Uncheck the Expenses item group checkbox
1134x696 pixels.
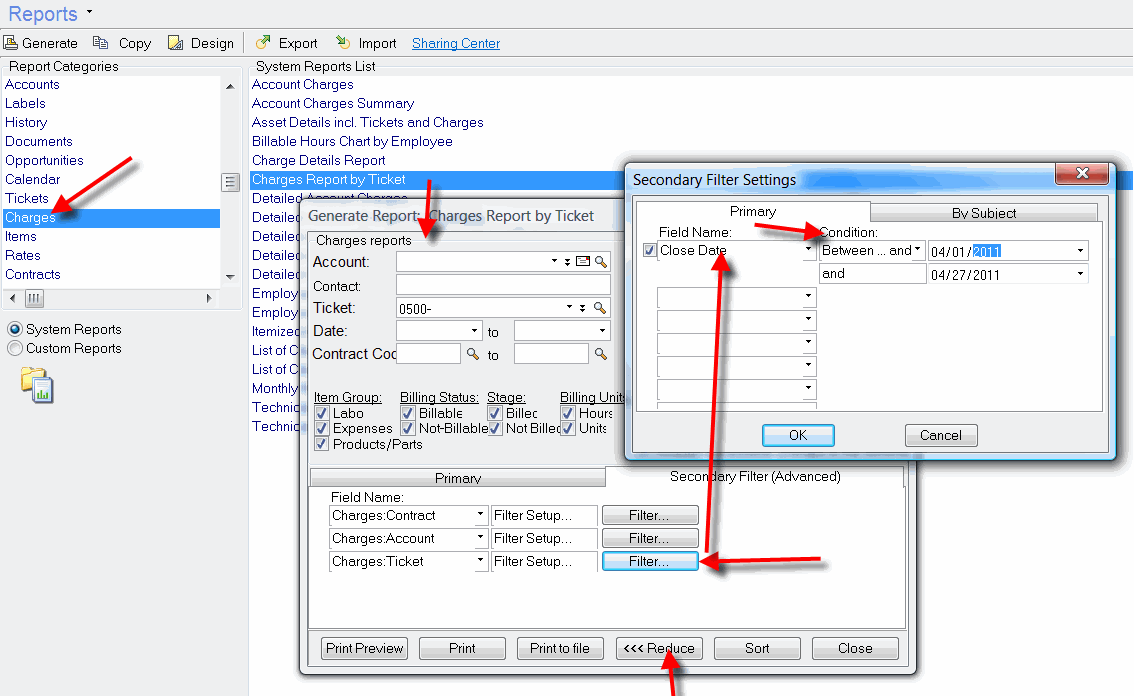point(322,428)
